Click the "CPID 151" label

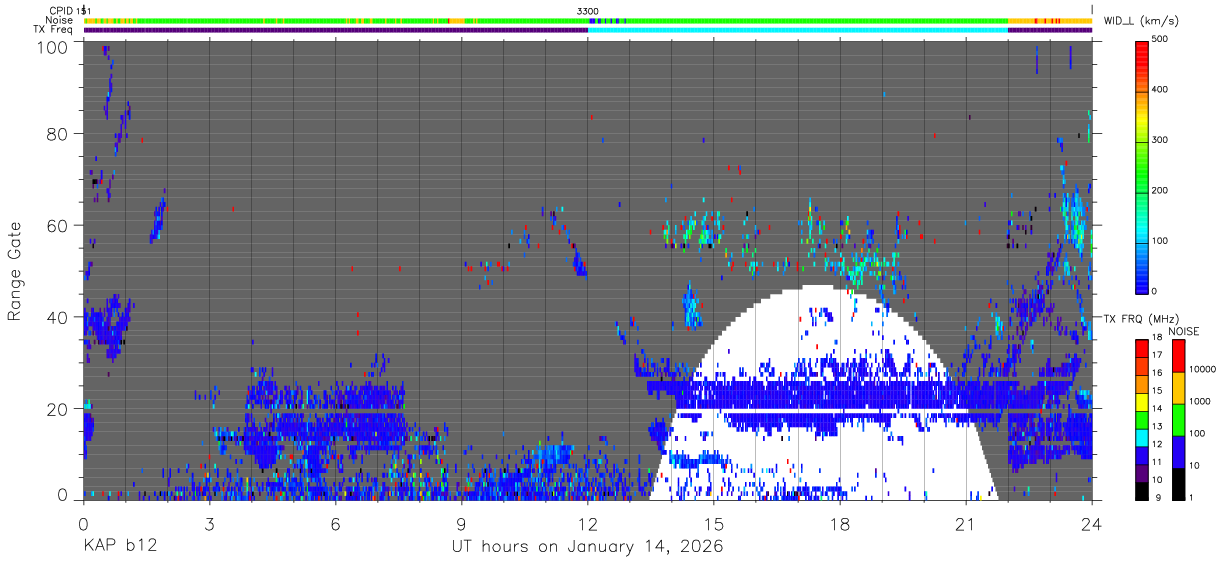point(70,11)
